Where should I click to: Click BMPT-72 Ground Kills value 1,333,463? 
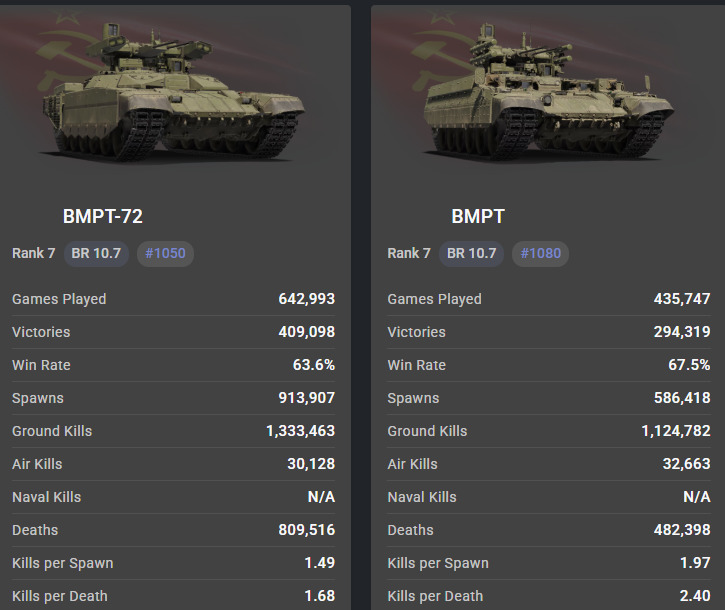point(300,431)
